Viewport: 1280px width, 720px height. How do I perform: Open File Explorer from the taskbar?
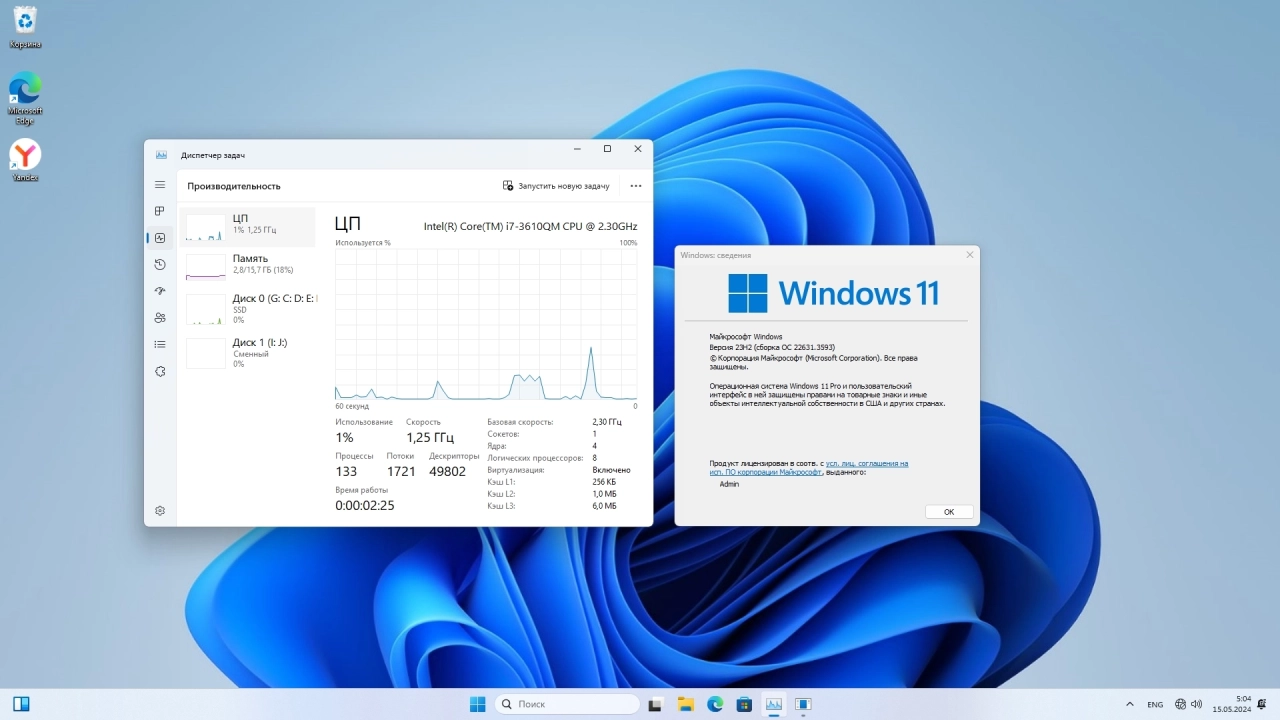685,704
